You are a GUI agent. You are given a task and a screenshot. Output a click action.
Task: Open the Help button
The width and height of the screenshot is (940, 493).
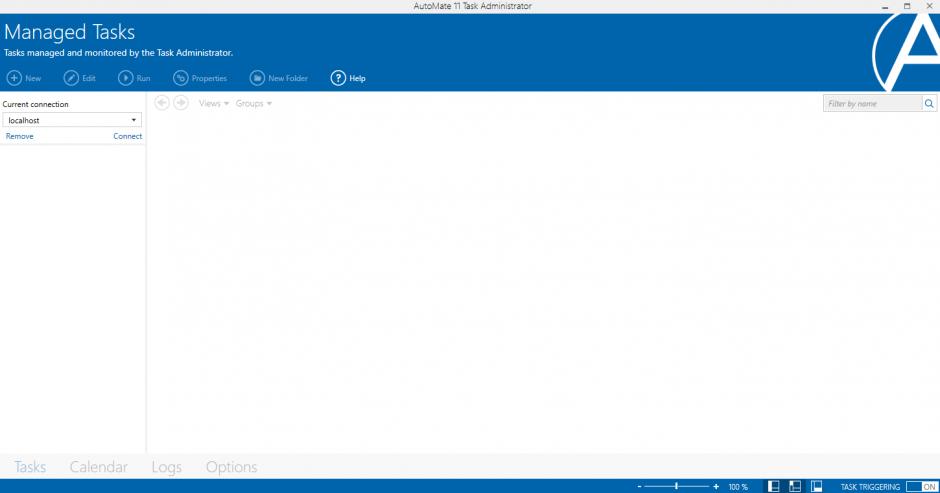(348, 78)
